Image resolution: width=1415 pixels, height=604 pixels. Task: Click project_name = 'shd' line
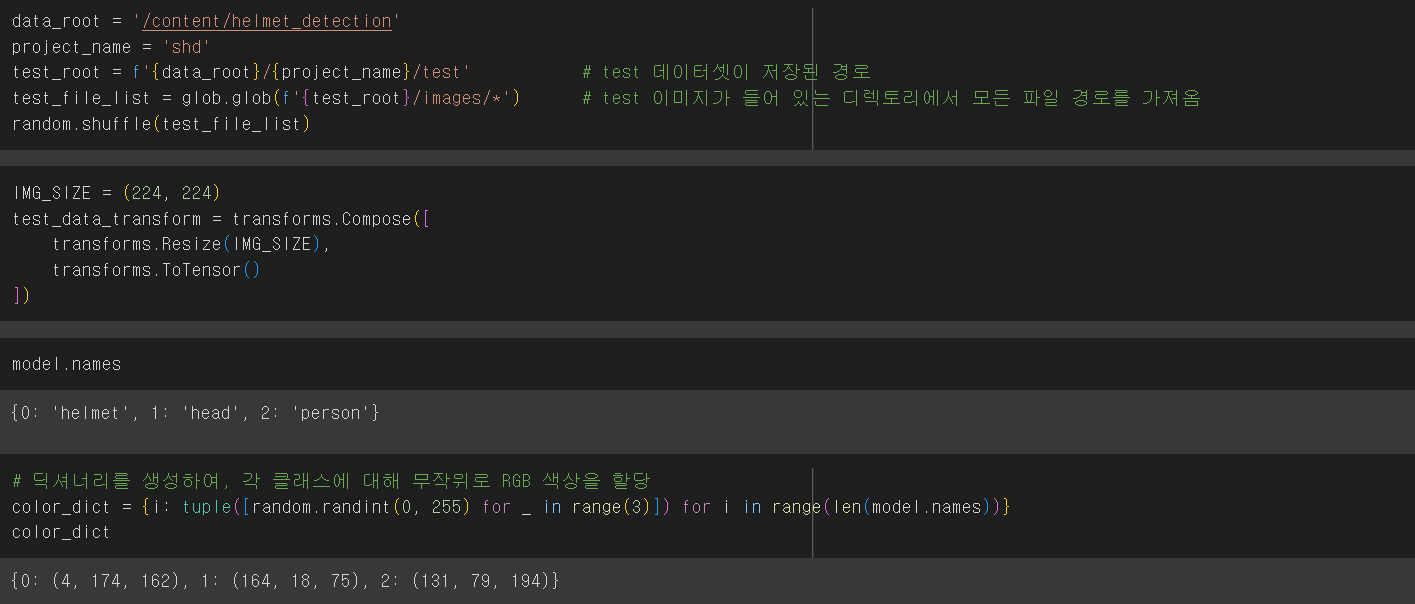(111, 46)
